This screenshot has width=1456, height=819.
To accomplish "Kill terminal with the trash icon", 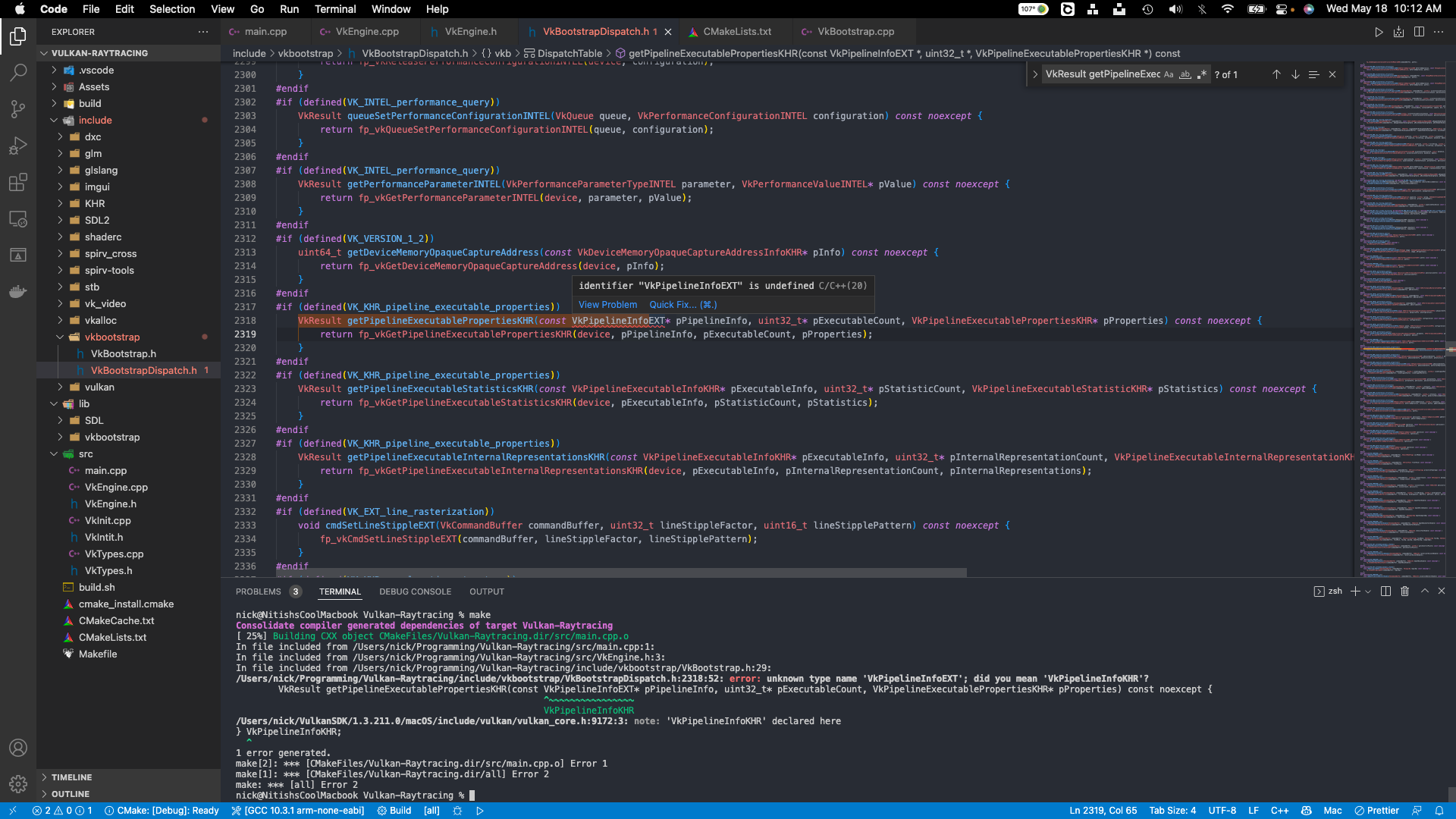I will coord(1404,591).
